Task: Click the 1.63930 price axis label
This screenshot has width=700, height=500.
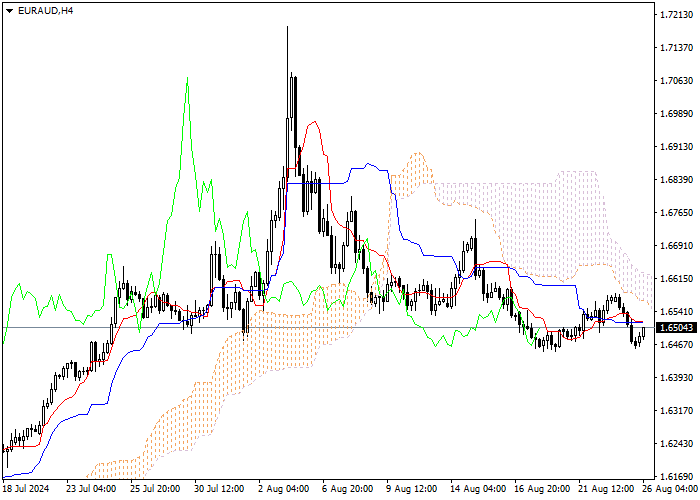Action: 676,378
